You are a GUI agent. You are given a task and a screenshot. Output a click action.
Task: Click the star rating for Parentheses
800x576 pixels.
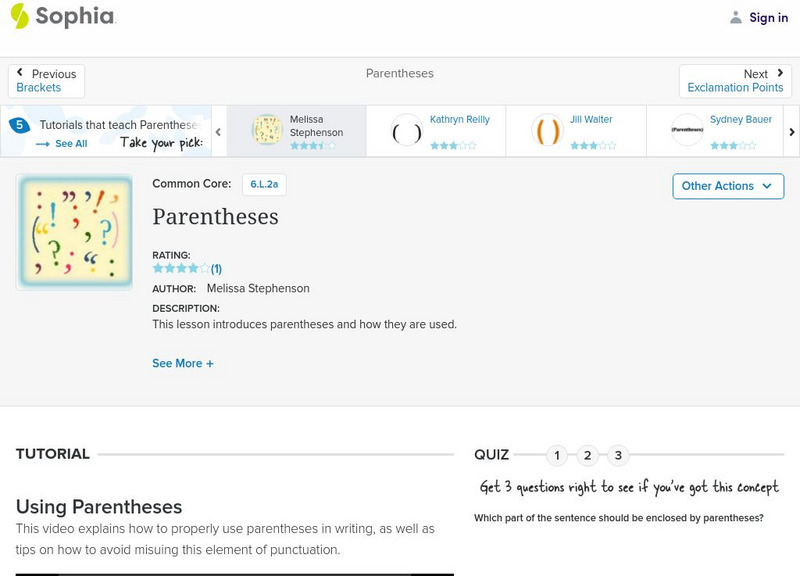pos(181,268)
